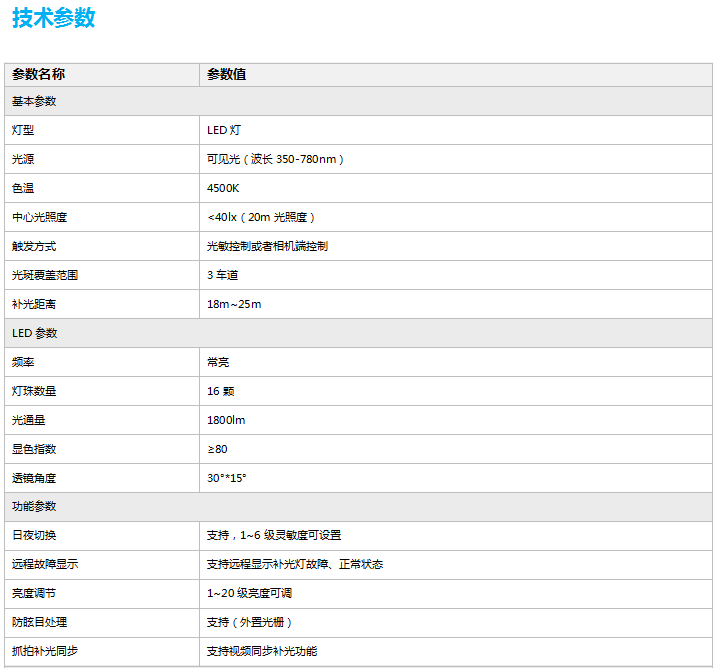Click the 基本参数 section row
Screen dimensions: 717x668
point(34,101)
